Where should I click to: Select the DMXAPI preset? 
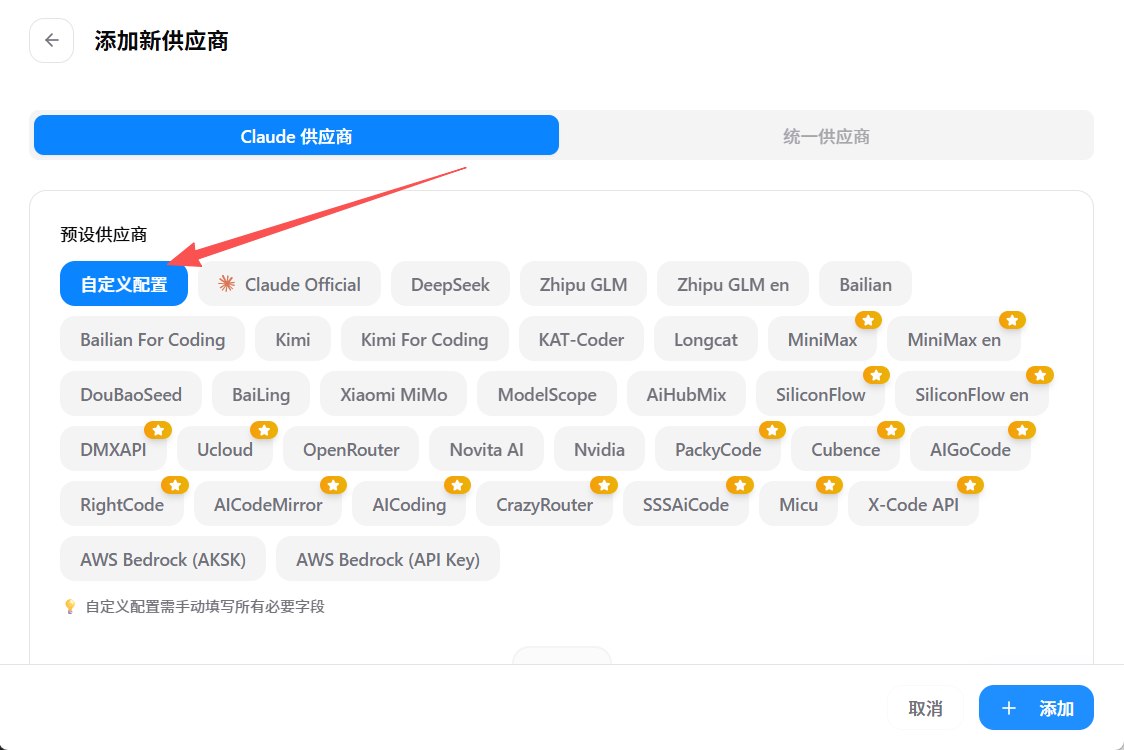113,450
